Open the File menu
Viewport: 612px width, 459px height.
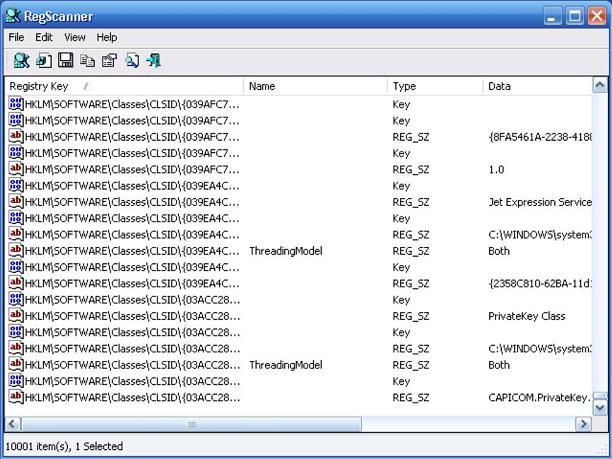coord(16,37)
